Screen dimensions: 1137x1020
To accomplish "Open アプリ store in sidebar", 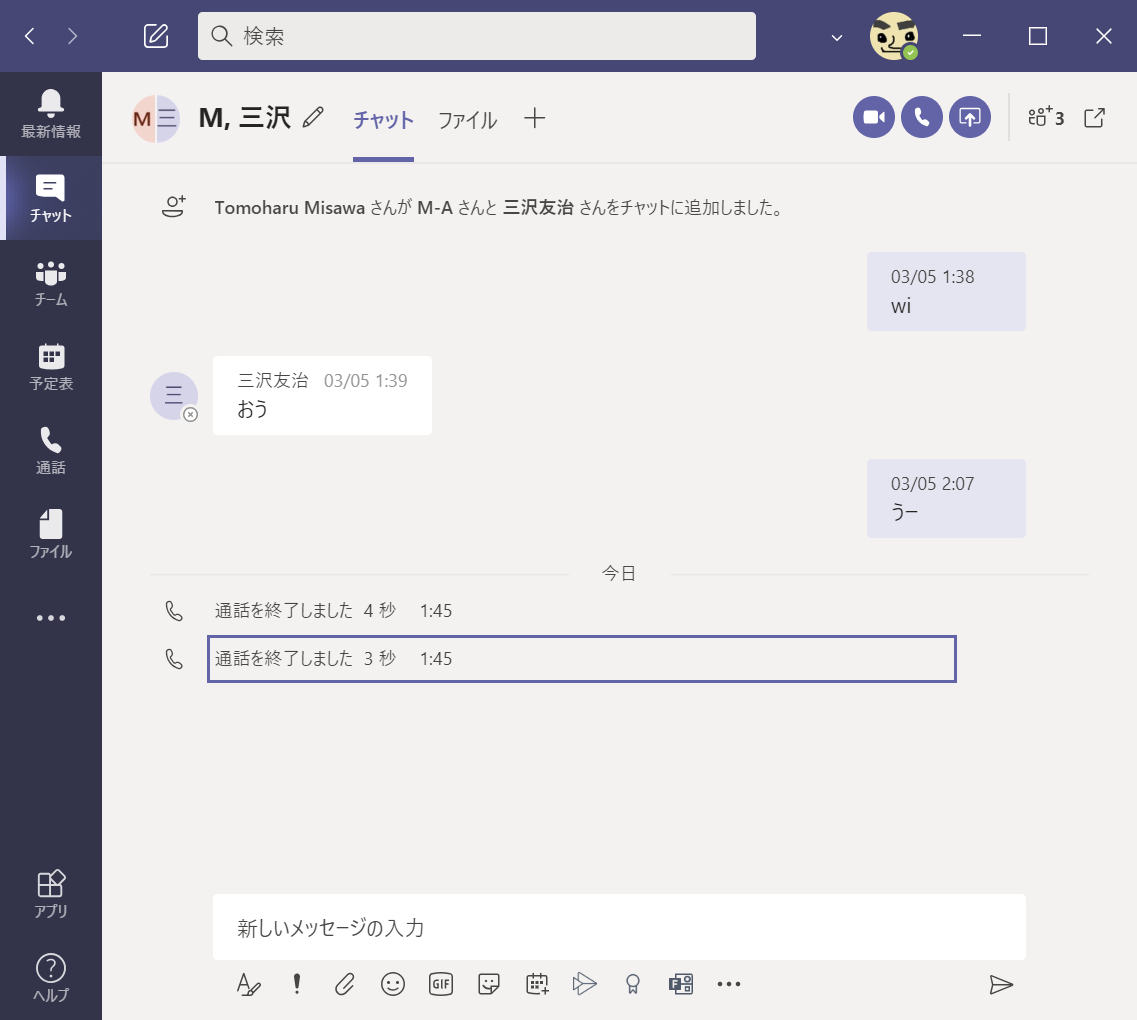I will point(51,894).
